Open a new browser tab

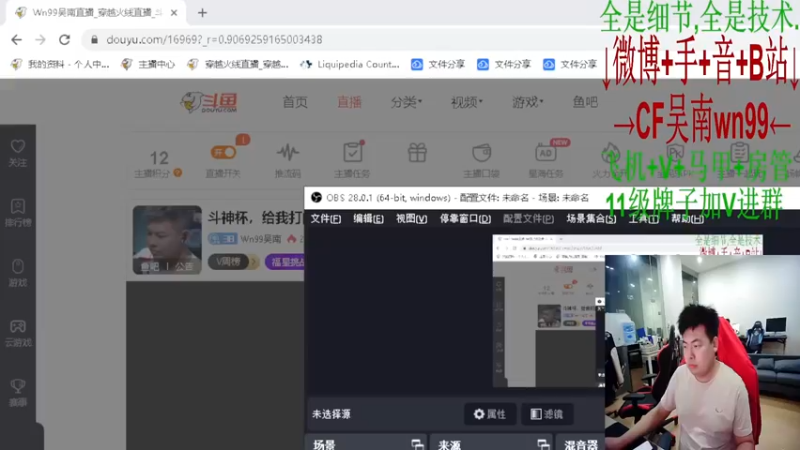click(203, 13)
